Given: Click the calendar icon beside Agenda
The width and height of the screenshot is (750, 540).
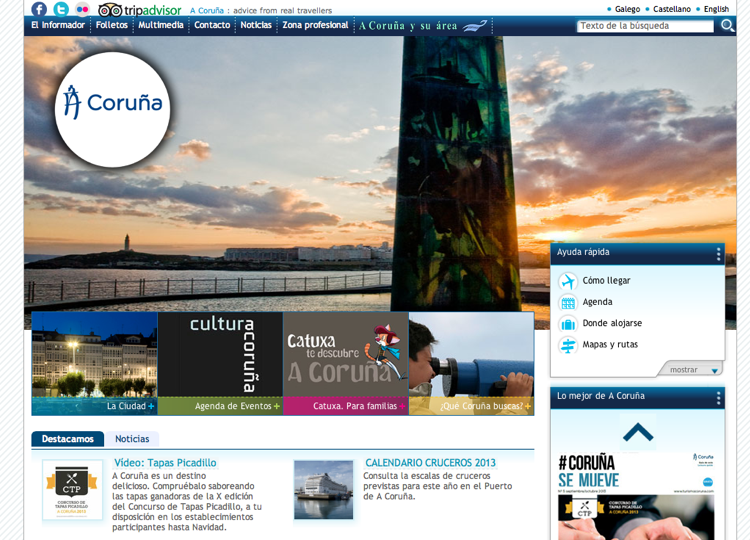Looking at the screenshot, I should pos(568,302).
